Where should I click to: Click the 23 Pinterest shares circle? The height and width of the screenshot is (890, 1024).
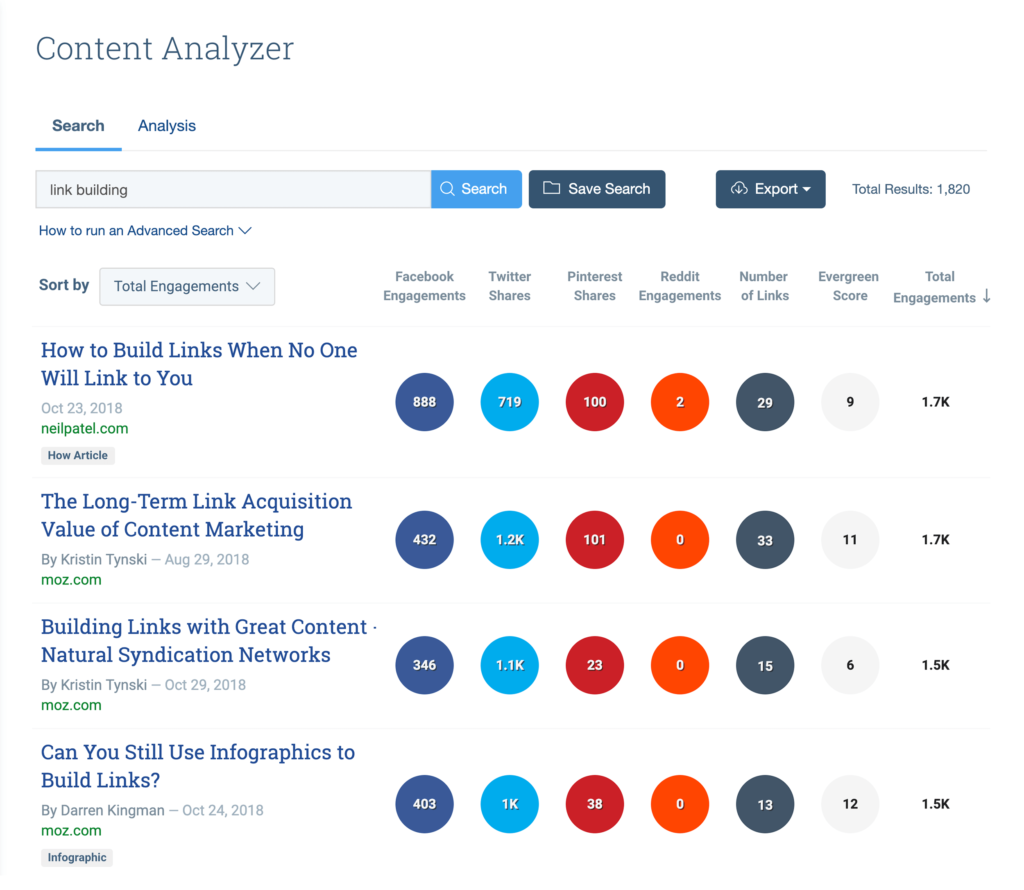click(595, 665)
